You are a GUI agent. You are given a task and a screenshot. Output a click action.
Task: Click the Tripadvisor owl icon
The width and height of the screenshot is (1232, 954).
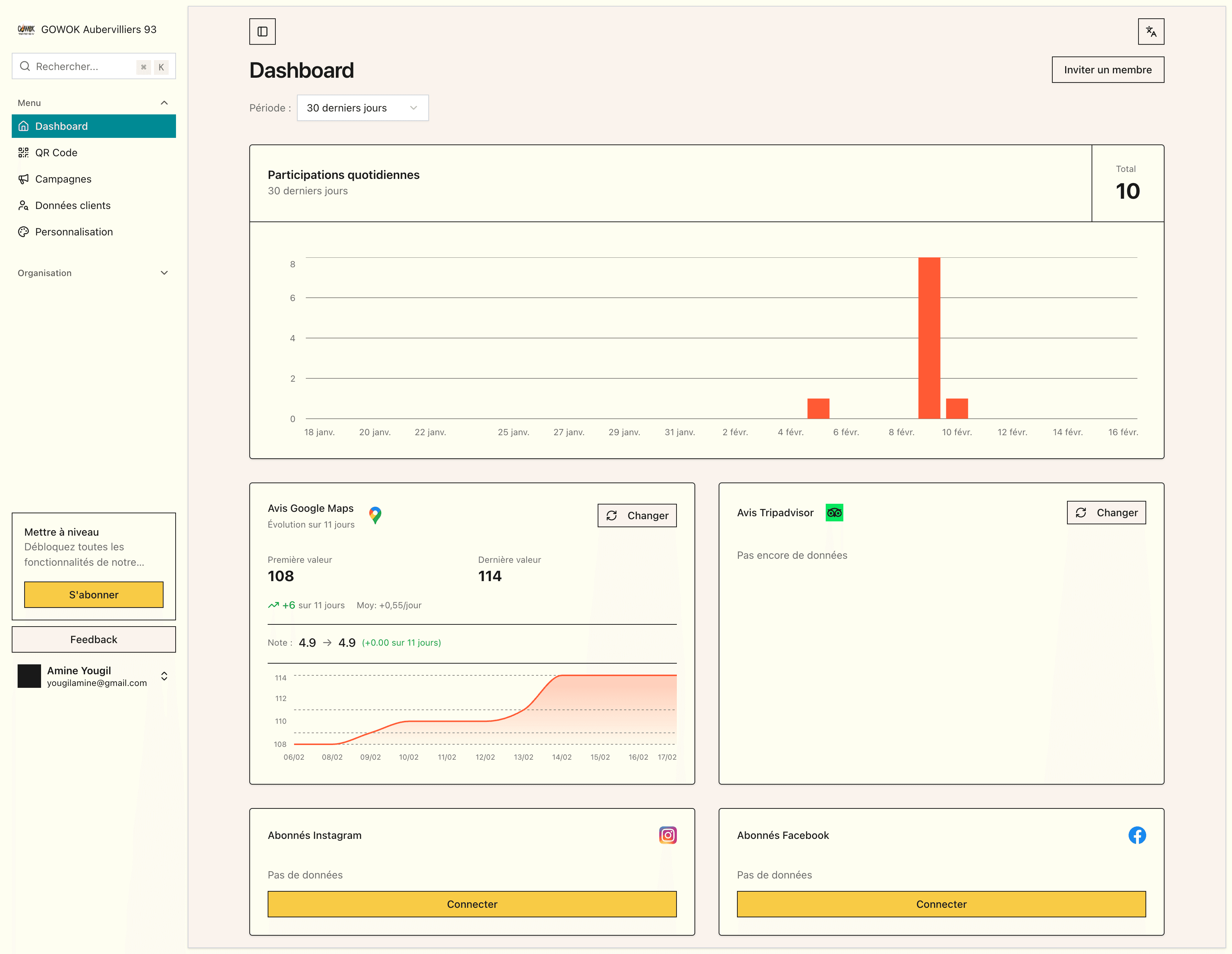tap(834, 512)
